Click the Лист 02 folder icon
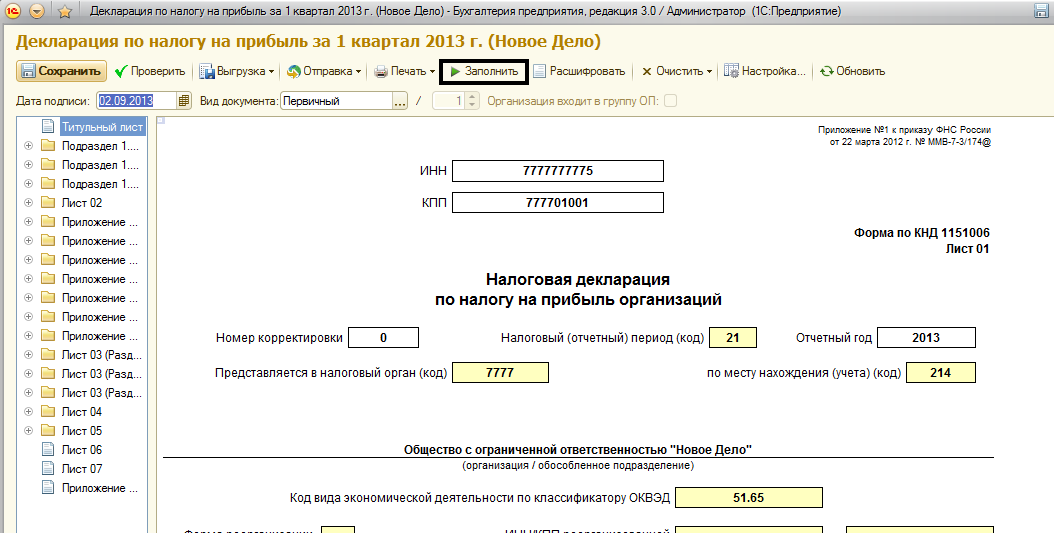This screenshot has width=1054, height=533. (48, 202)
